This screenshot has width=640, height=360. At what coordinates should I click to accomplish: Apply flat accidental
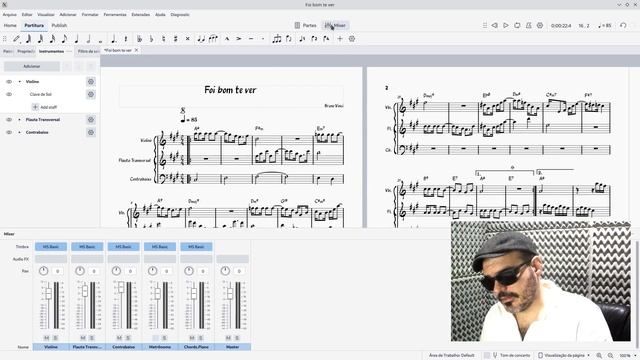click(151, 39)
